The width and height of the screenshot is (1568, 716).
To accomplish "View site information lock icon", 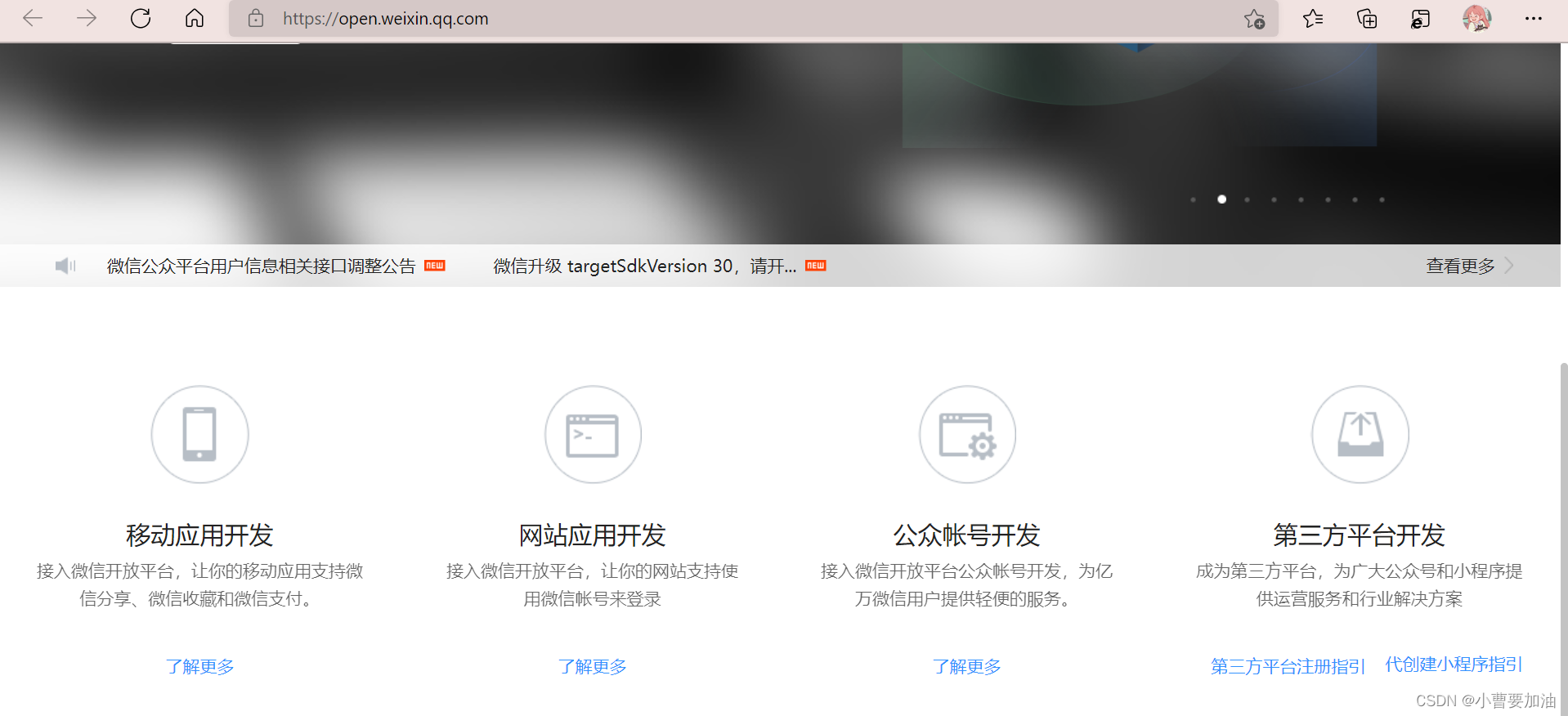I will (x=256, y=18).
